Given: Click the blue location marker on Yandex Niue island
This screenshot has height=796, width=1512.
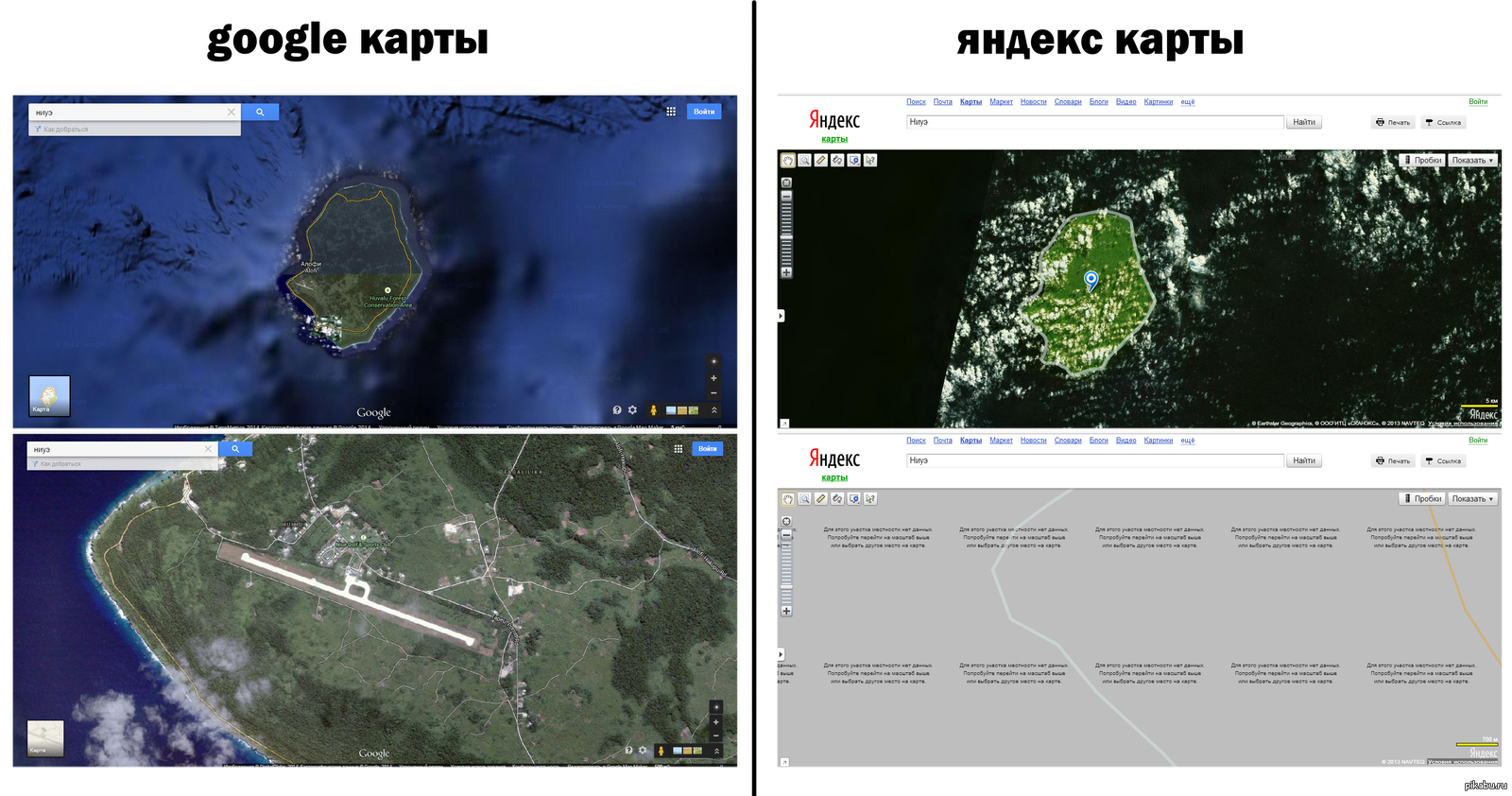Looking at the screenshot, I should (x=1091, y=279).
